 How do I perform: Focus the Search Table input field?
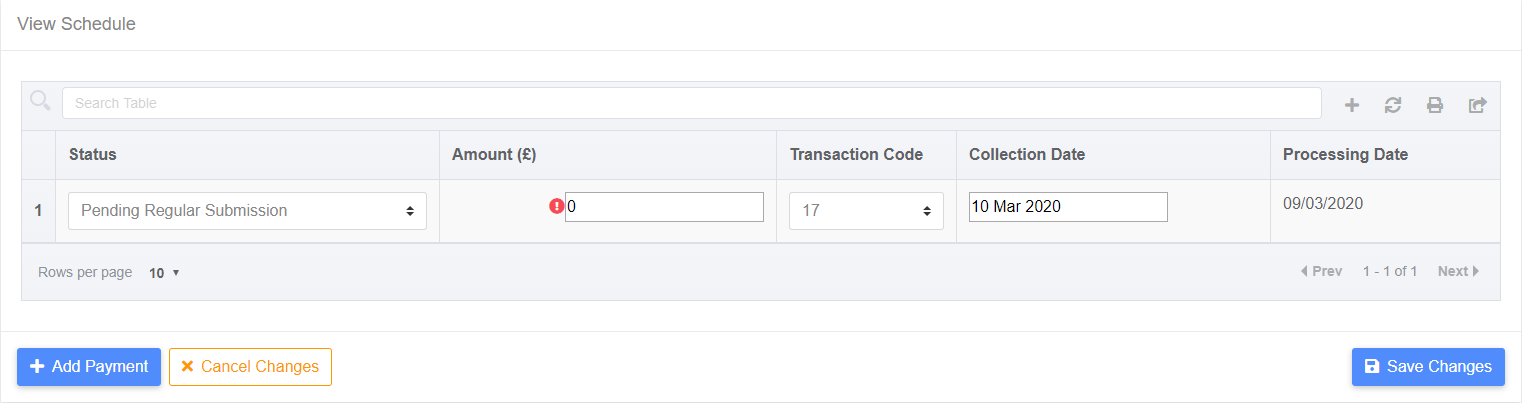pos(692,103)
